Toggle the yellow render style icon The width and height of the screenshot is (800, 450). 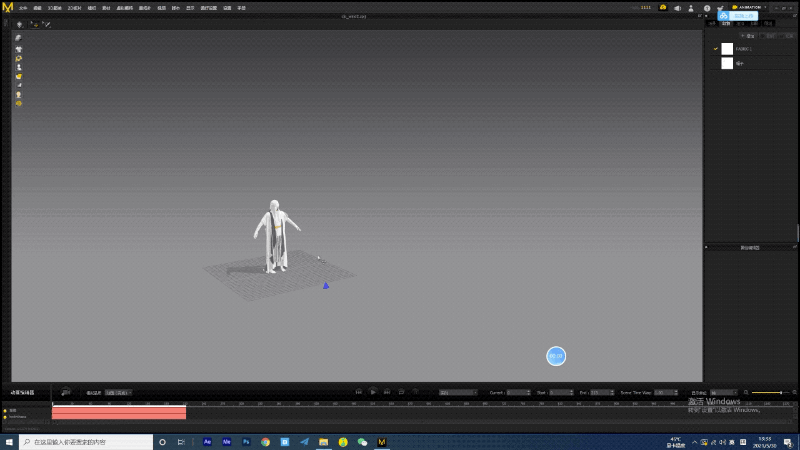tap(18, 77)
